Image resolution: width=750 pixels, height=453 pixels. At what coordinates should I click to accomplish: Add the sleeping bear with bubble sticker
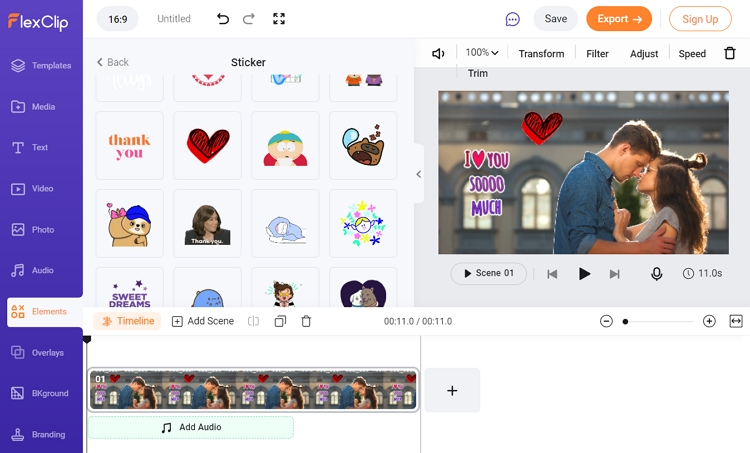(x=363, y=145)
